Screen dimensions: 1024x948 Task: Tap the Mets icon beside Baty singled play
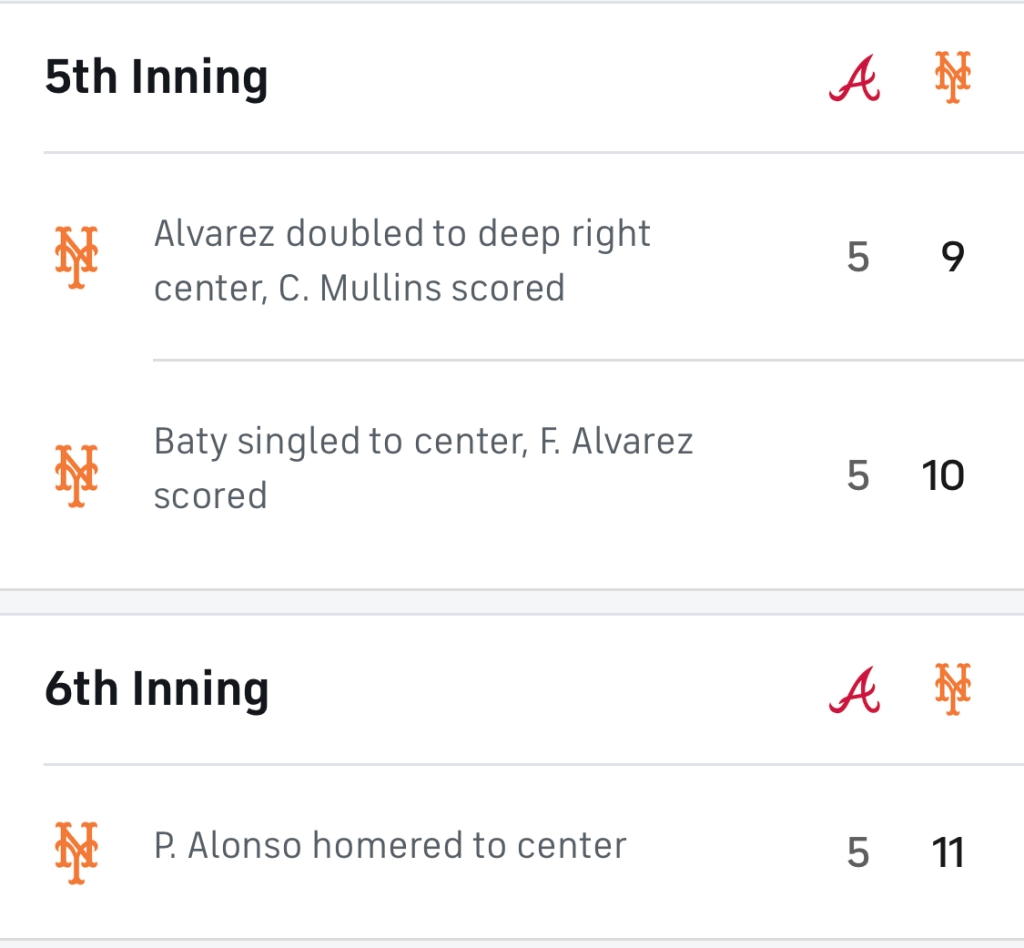(76, 474)
